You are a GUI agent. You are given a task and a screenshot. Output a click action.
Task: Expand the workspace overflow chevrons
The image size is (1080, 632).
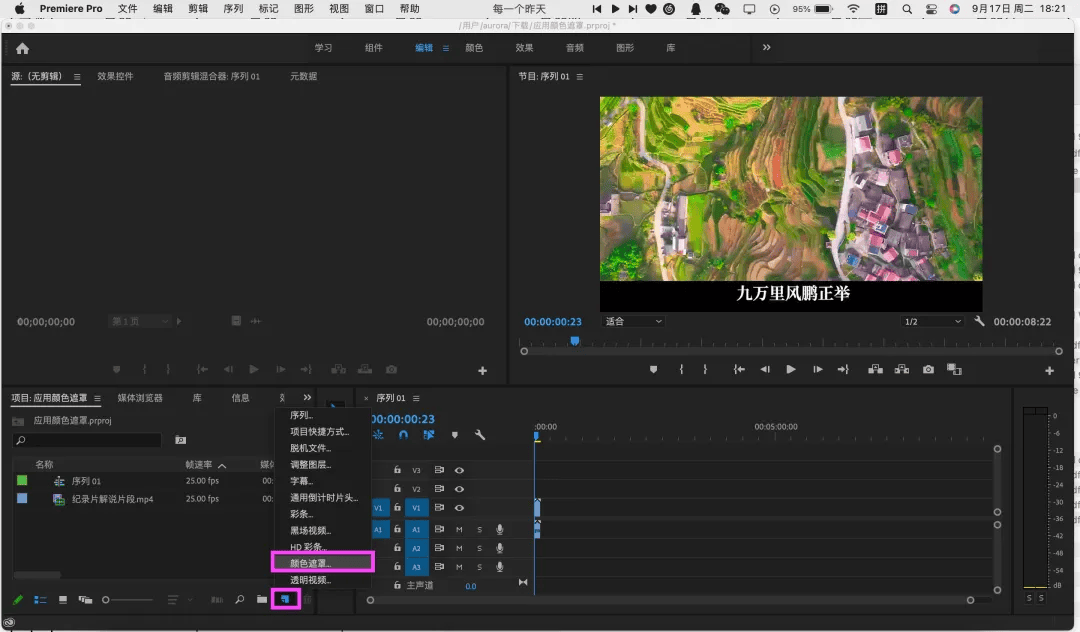click(767, 48)
